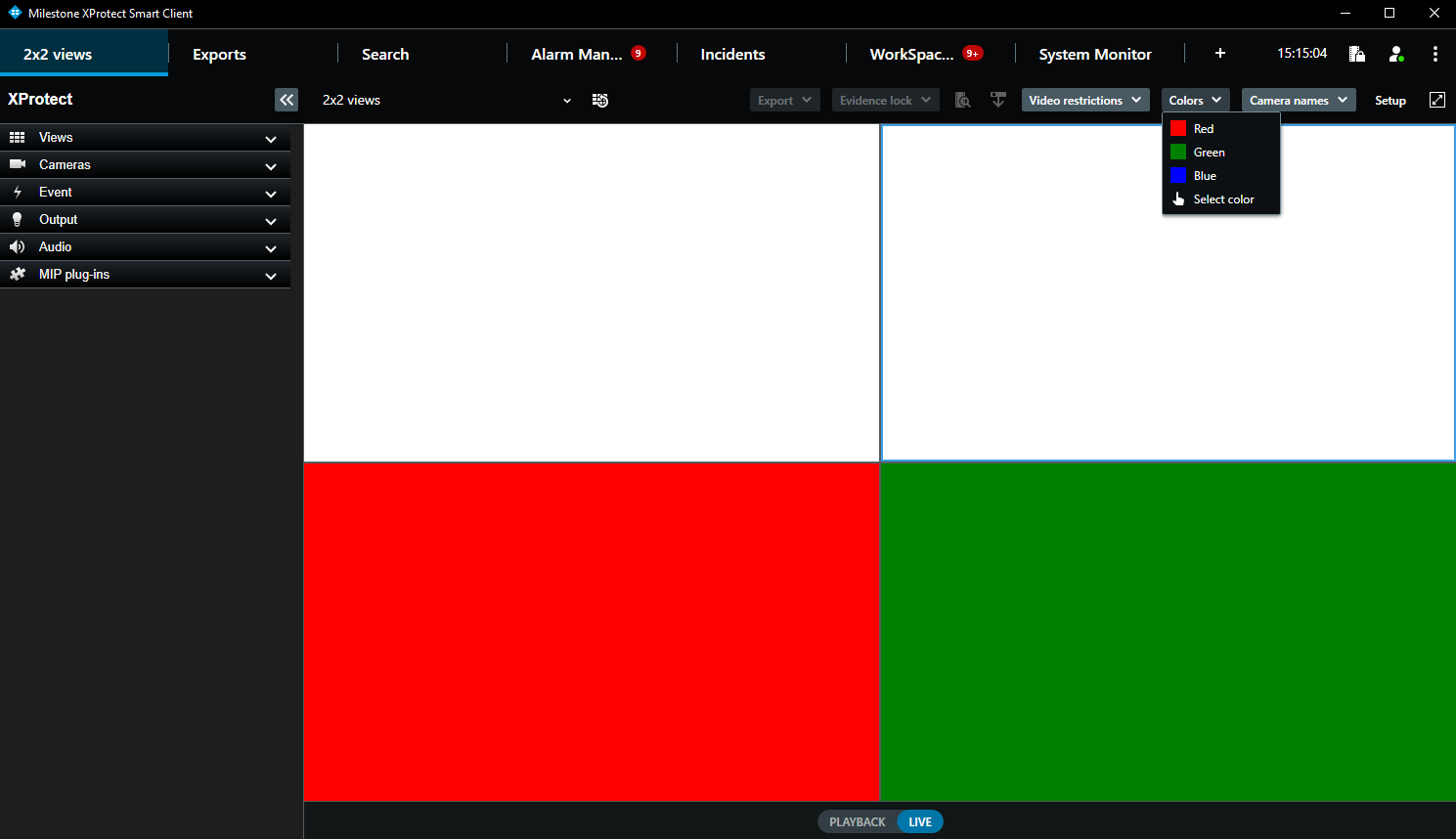Open the three-dot overflow menu
This screenshot has width=1456, height=839.
pos(1435,55)
